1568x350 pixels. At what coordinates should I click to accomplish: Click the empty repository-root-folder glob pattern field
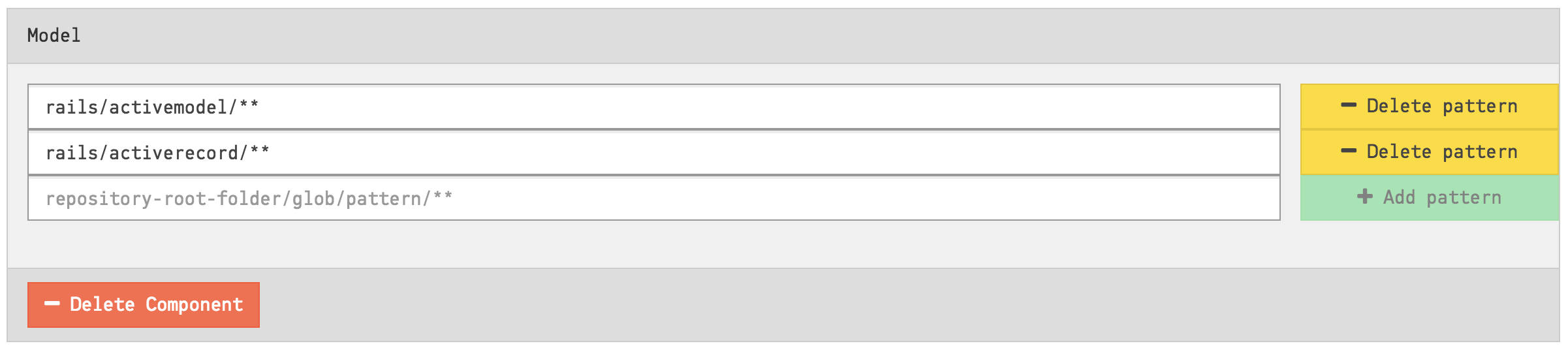783,199
